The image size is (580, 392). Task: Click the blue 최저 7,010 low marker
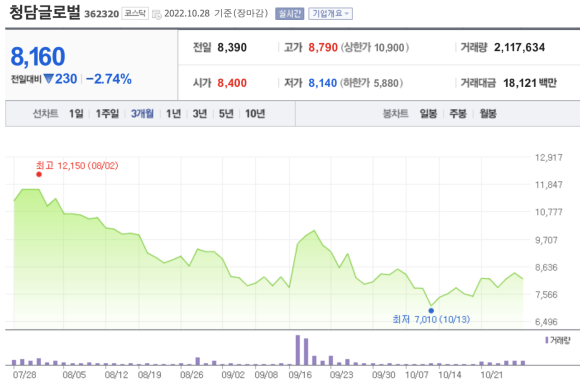tap(431, 311)
